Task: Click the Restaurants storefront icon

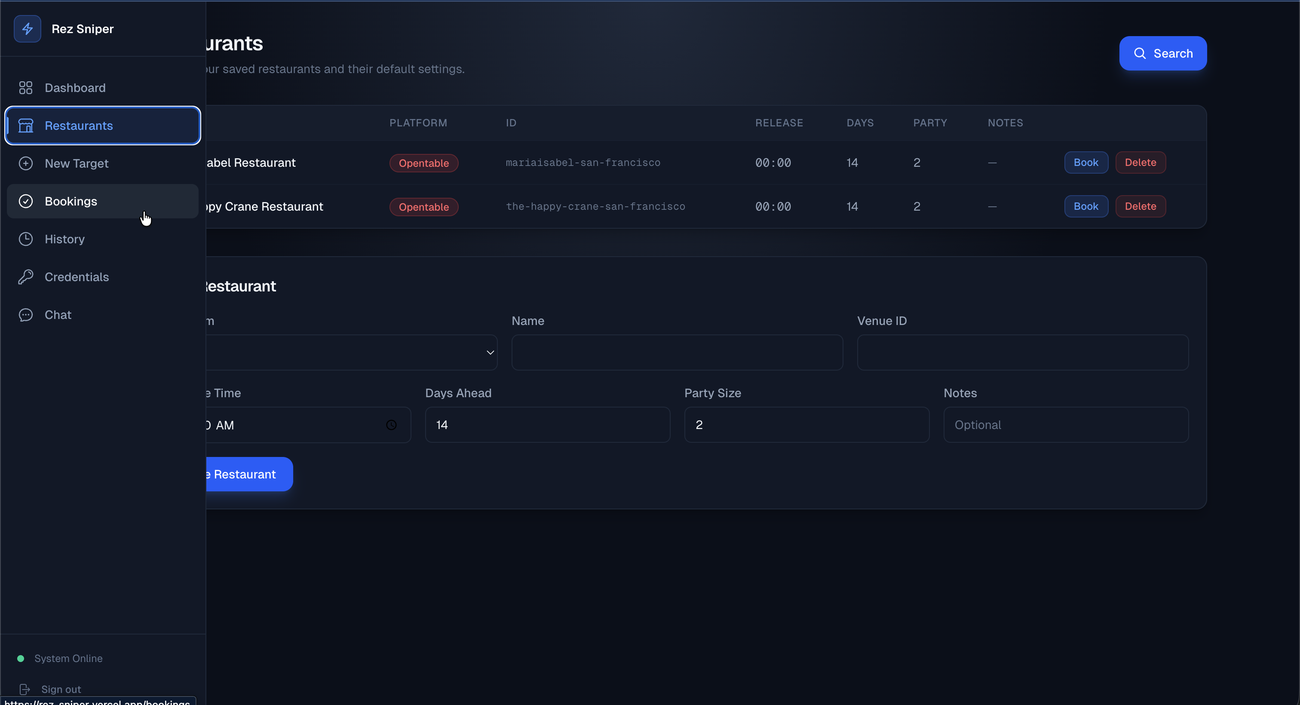Action: click(x=26, y=126)
